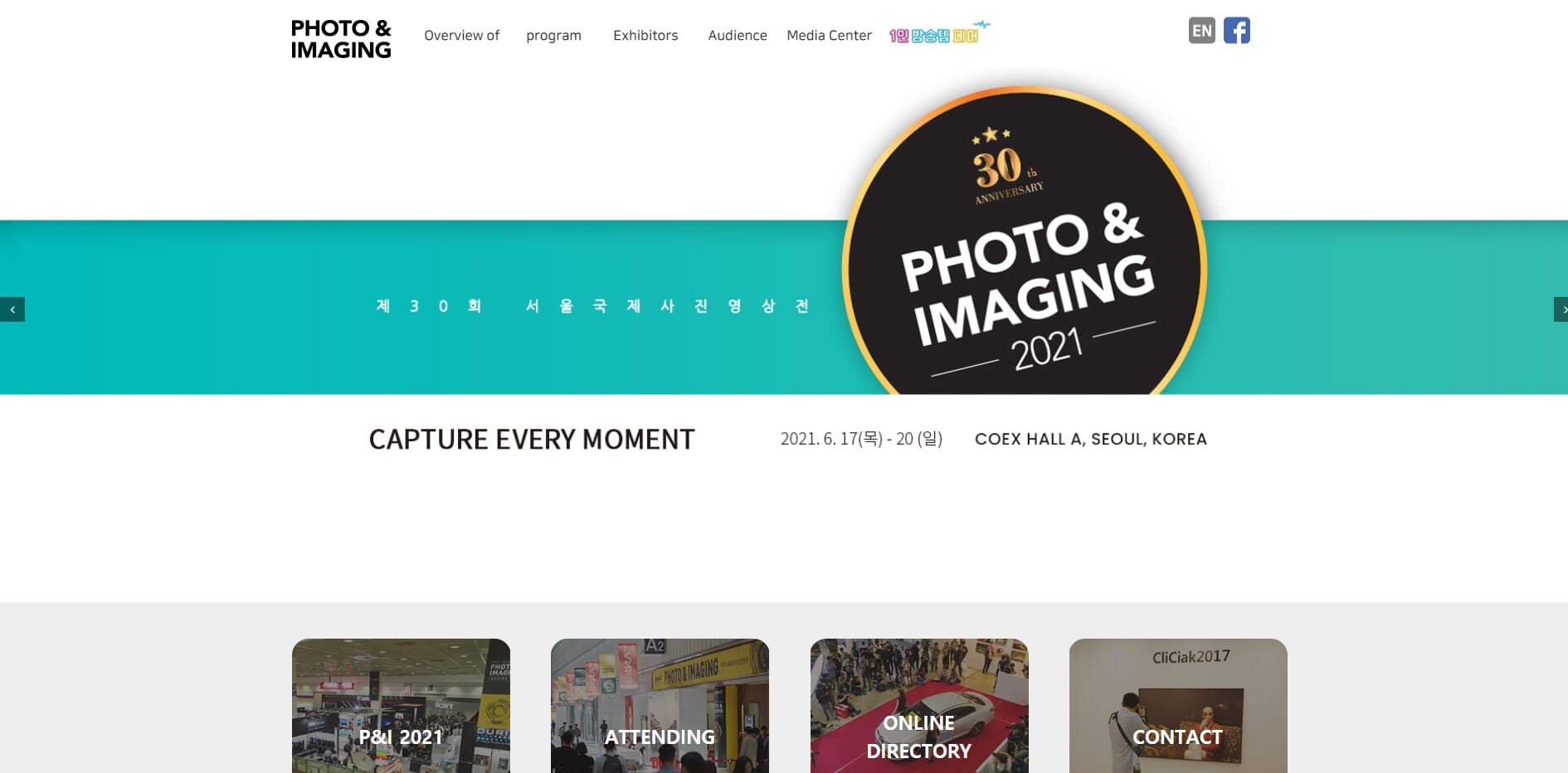Click the event date 2021. 6. 17 - 20
Image resolution: width=1568 pixels, height=773 pixels.
pos(861,439)
